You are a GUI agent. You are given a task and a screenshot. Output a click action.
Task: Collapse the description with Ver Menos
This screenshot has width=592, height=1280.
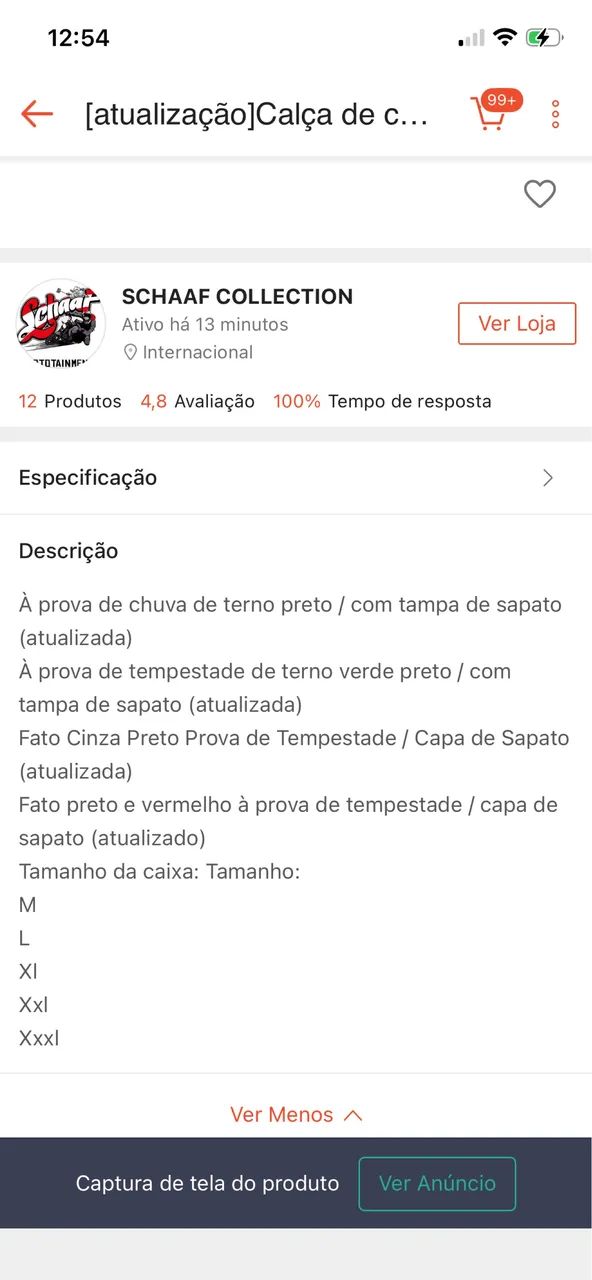click(x=296, y=1114)
